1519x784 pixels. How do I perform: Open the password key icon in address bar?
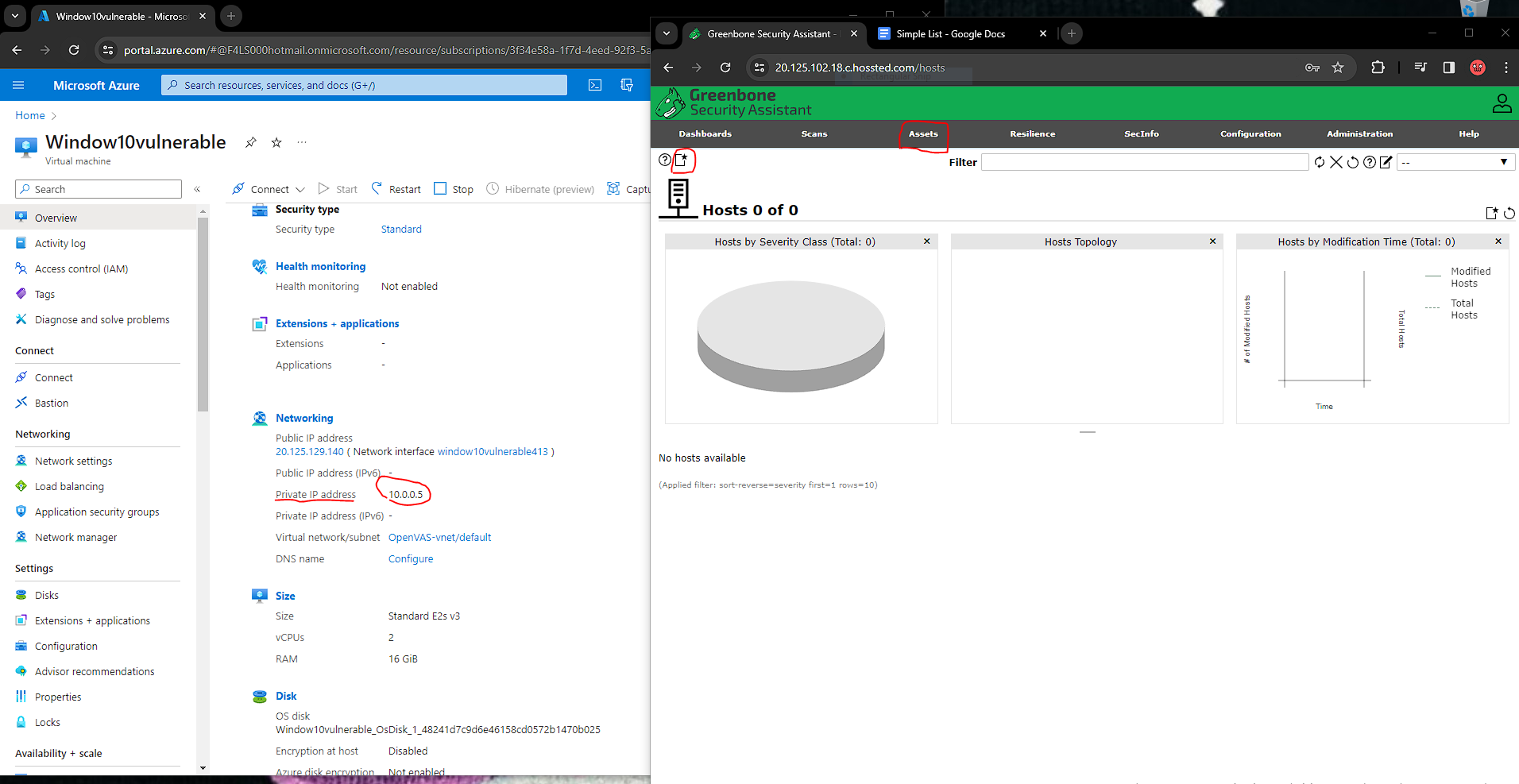1312,68
